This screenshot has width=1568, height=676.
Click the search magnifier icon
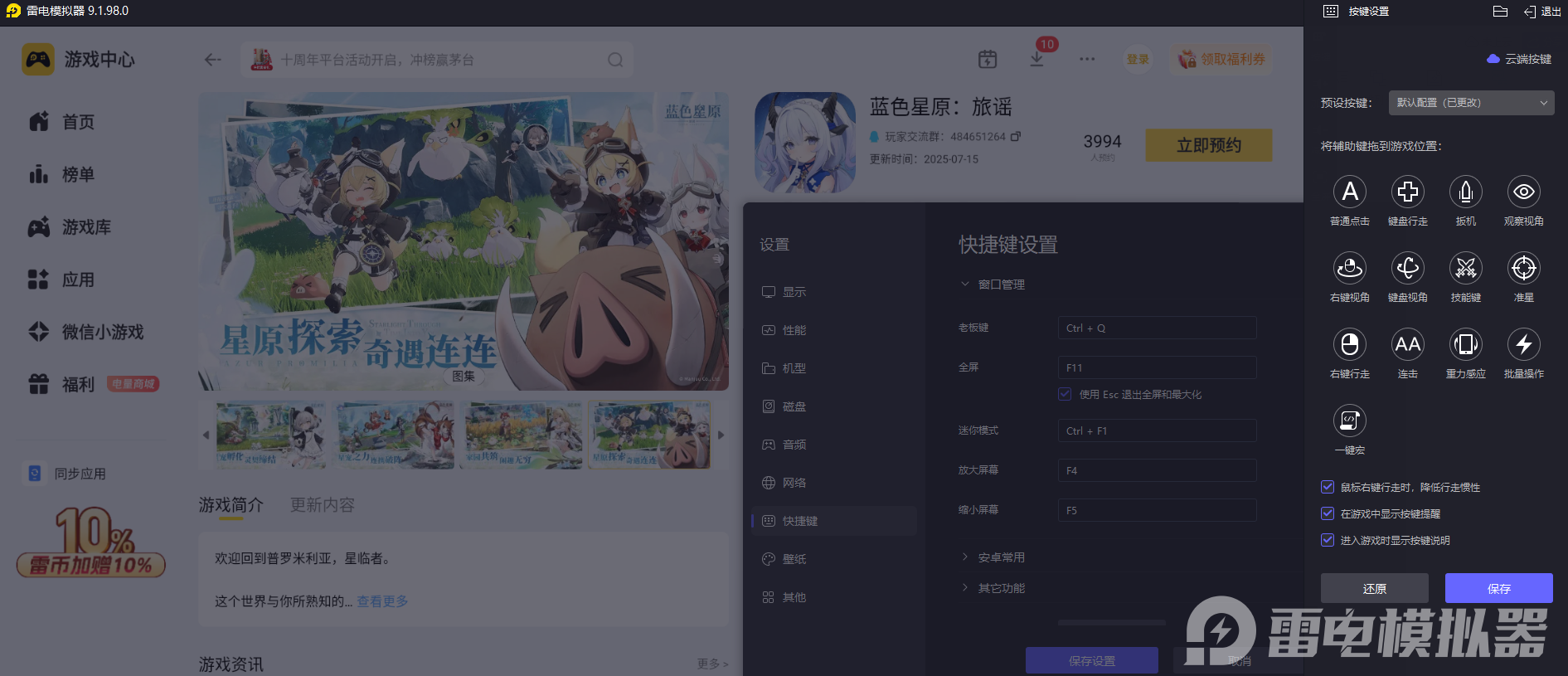point(615,60)
